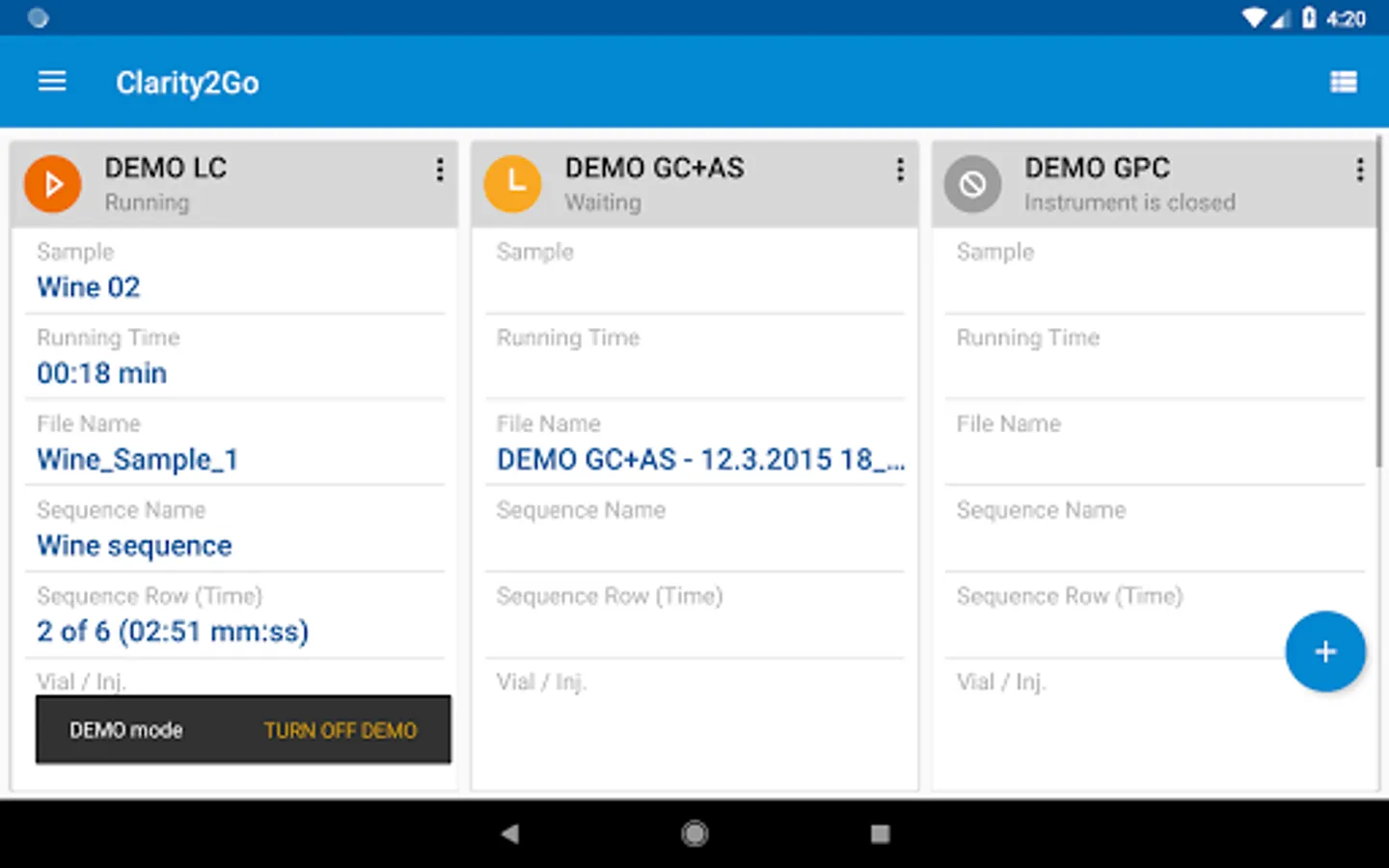Tap the Android recent apps square button

click(880, 833)
